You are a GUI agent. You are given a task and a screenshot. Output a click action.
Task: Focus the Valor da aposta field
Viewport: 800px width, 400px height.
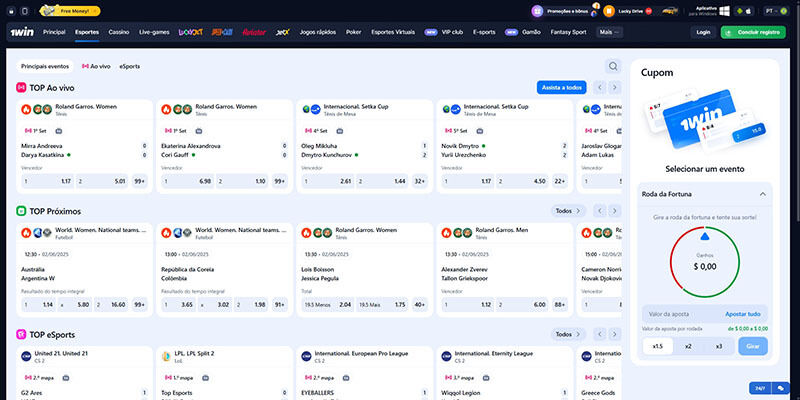tap(705, 314)
